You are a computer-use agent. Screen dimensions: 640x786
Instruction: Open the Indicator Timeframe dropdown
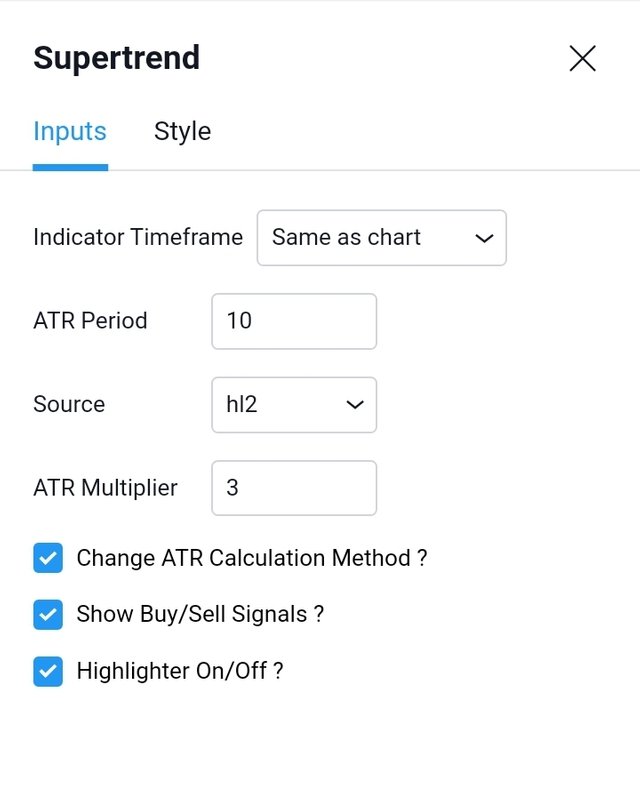381,238
